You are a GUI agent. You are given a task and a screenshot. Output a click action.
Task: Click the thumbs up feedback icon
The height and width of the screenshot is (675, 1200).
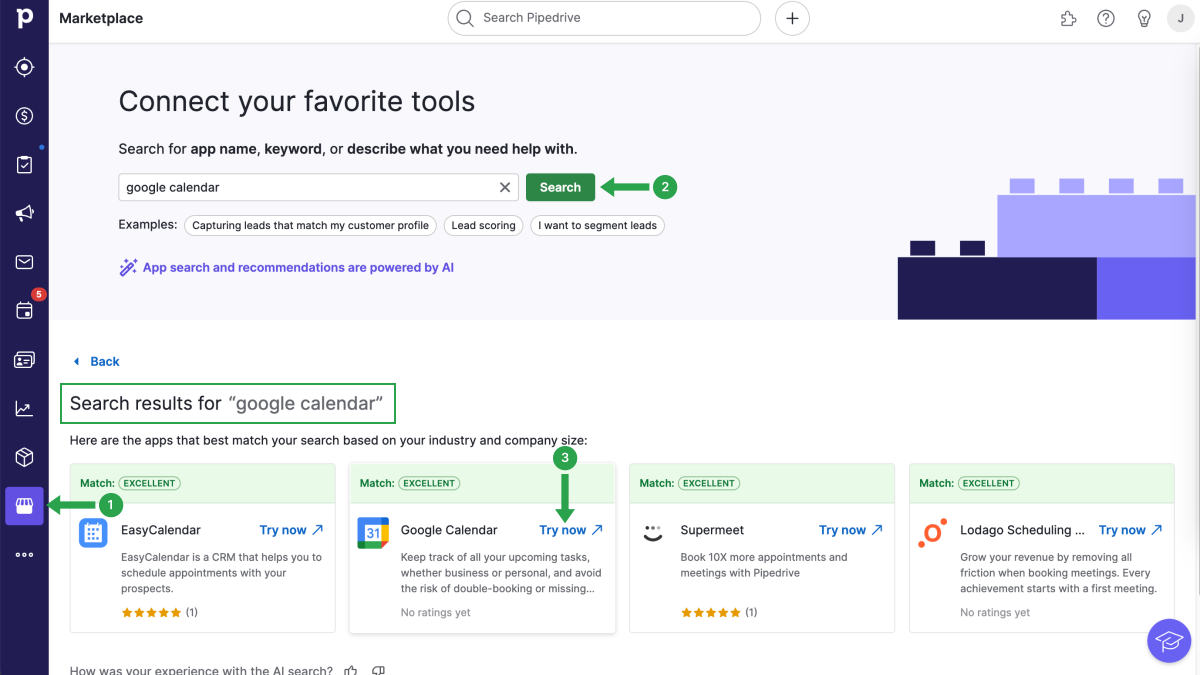(x=351, y=670)
